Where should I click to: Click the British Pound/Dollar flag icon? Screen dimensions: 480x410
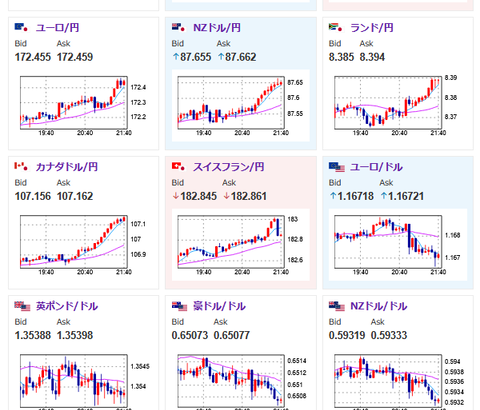pos(22,306)
